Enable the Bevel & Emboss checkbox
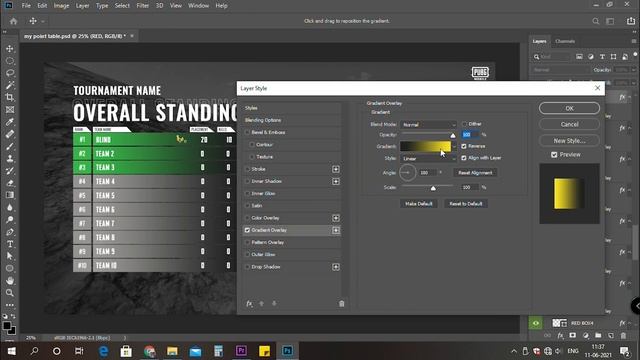The image size is (640, 360). coord(247,132)
